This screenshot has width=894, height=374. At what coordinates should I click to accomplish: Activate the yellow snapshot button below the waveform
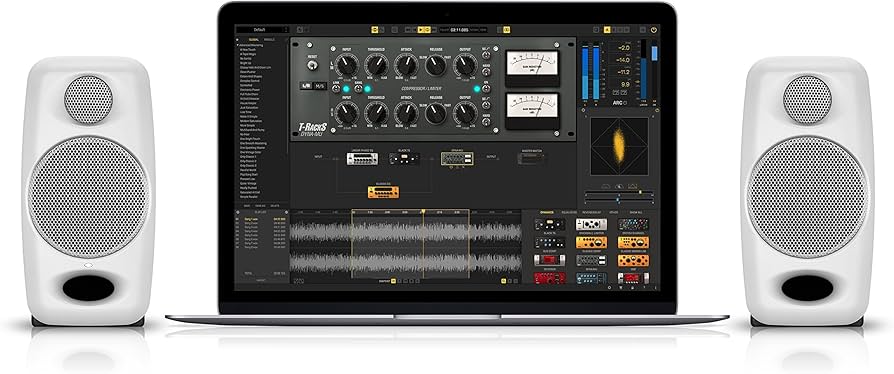click(x=393, y=281)
